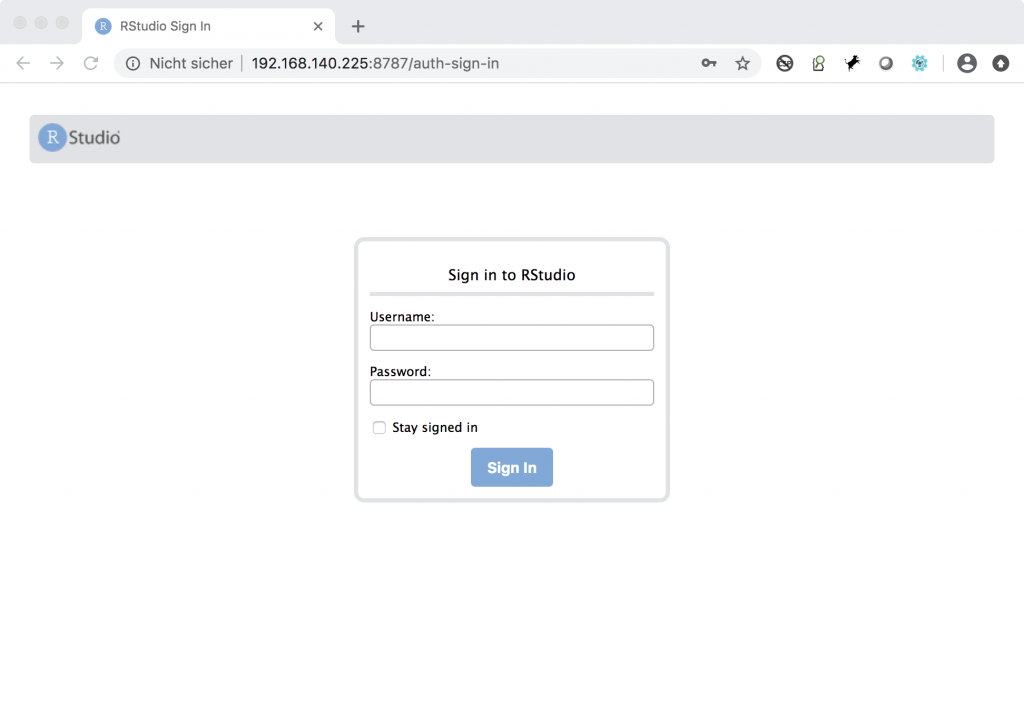Click the RStudio logo in header
Image resolution: width=1024 pixels, height=728 pixels.
pyautogui.click(x=80, y=138)
